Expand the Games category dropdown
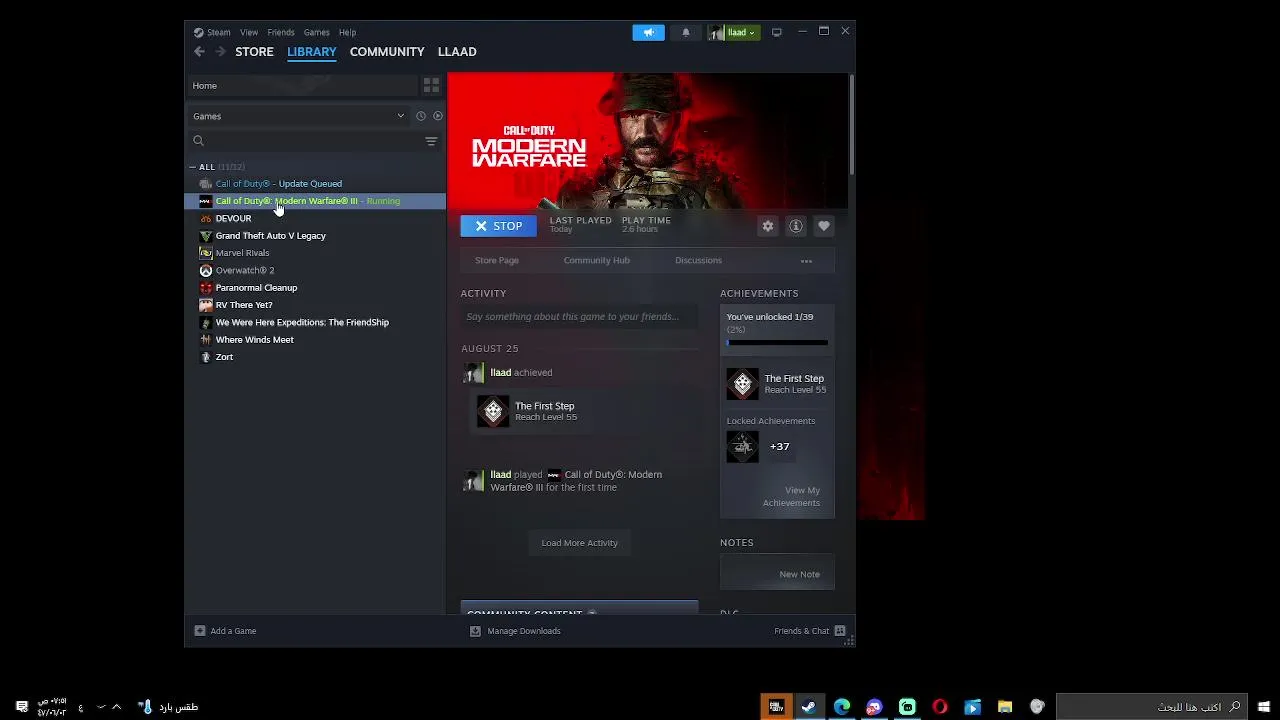Viewport: 1280px width, 720px height. point(299,116)
